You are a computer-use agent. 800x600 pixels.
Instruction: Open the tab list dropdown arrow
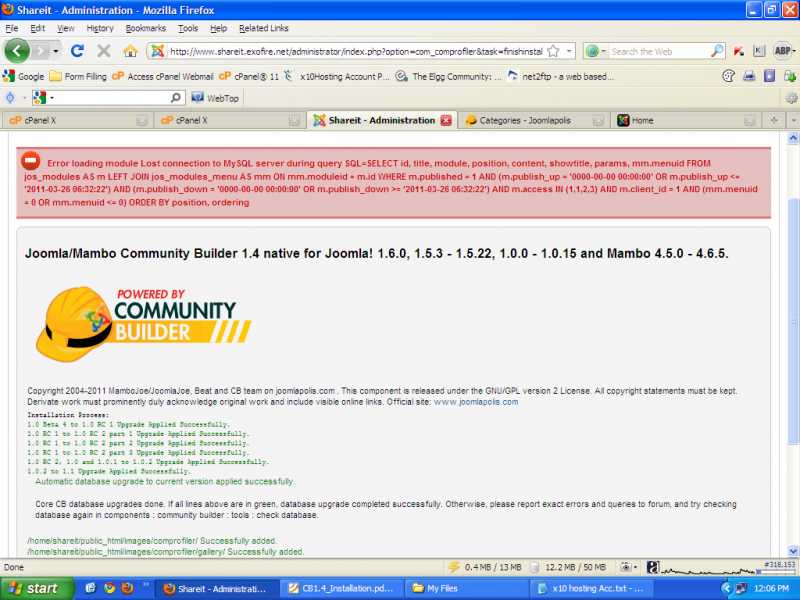click(793, 120)
